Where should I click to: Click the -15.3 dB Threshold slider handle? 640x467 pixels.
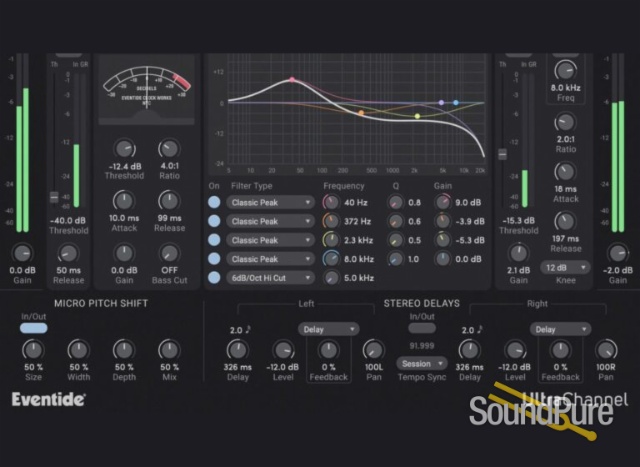[x=502, y=154]
